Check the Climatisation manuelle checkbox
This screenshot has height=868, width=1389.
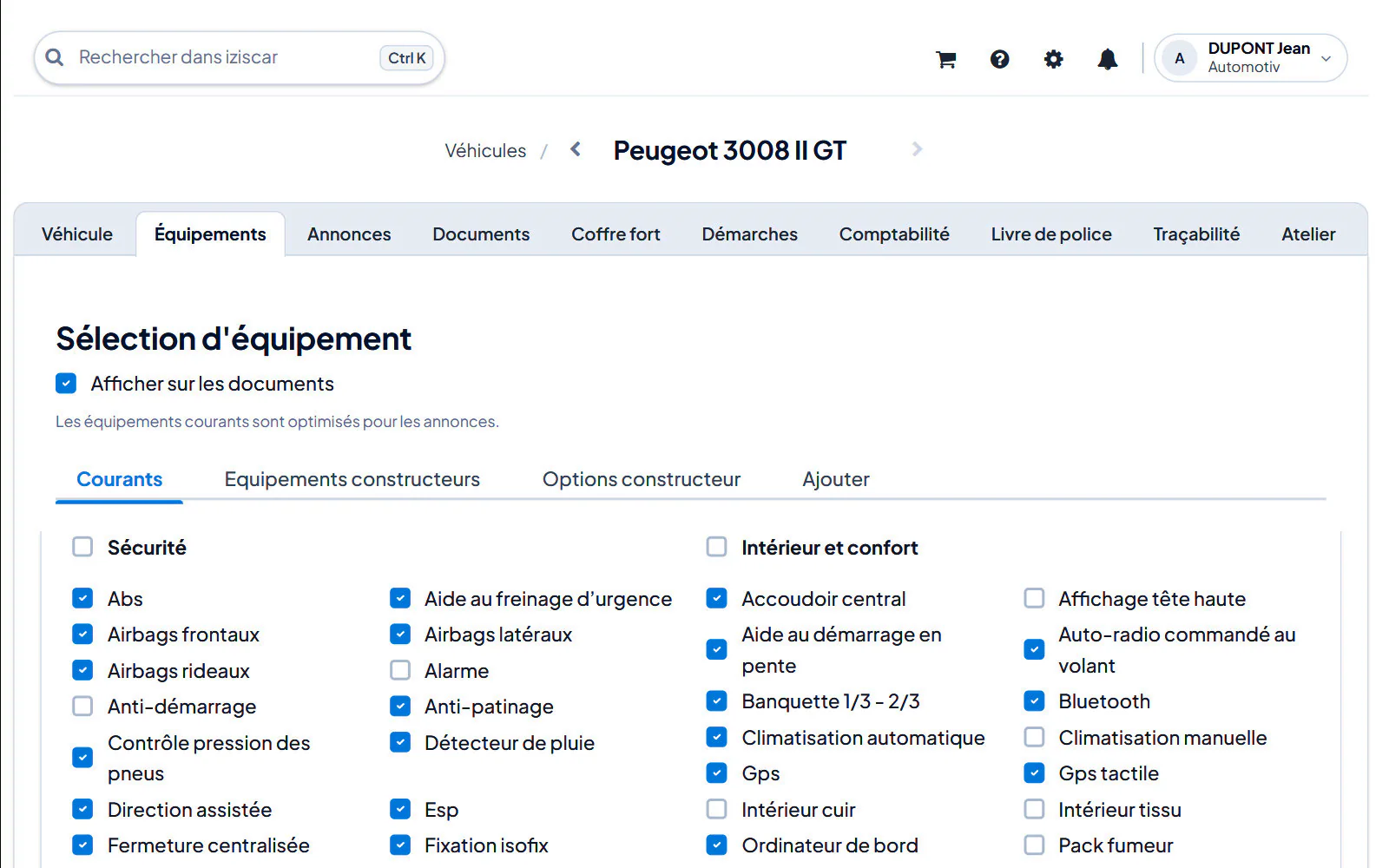click(x=1034, y=737)
